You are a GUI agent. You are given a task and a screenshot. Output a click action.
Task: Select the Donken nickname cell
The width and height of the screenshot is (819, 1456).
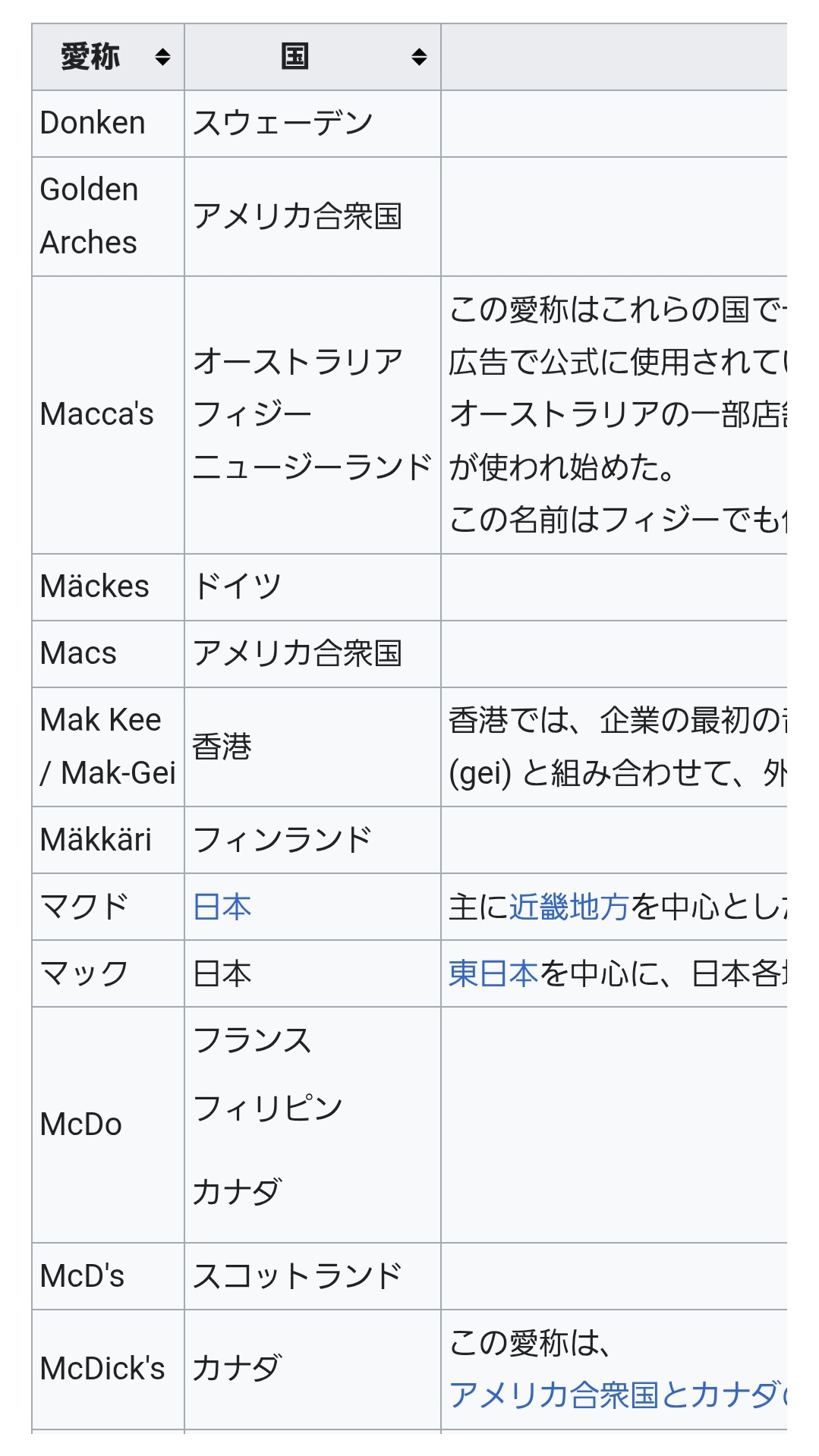[93, 123]
